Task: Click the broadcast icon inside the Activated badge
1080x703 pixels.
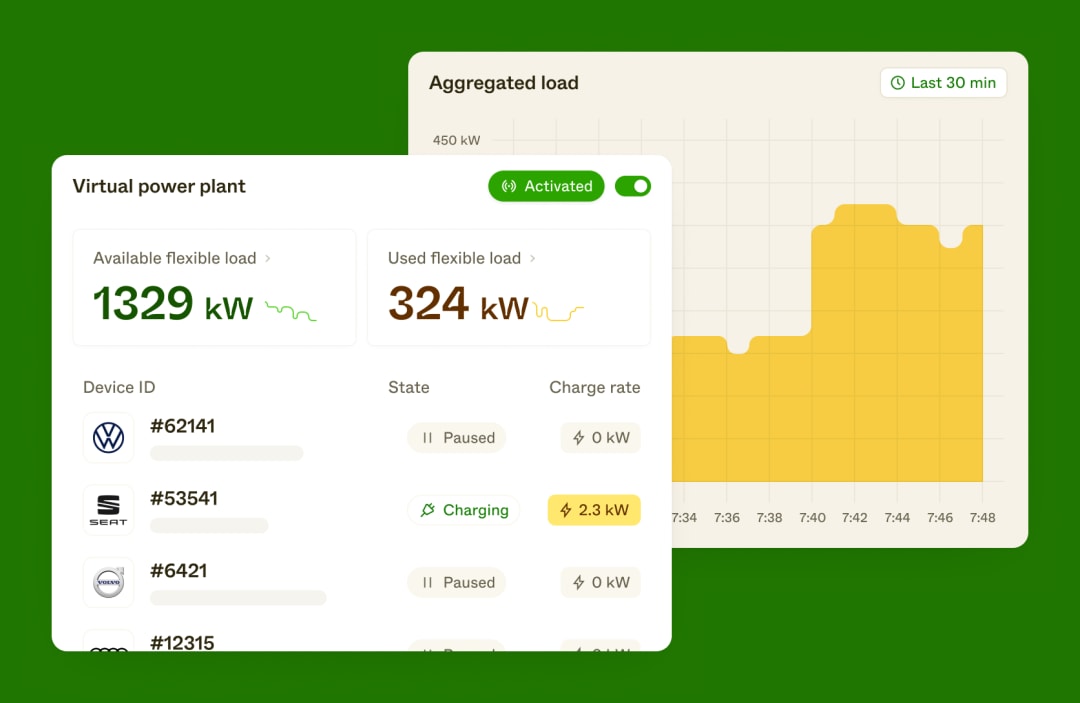Action: pyautogui.click(x=509, y=186)
